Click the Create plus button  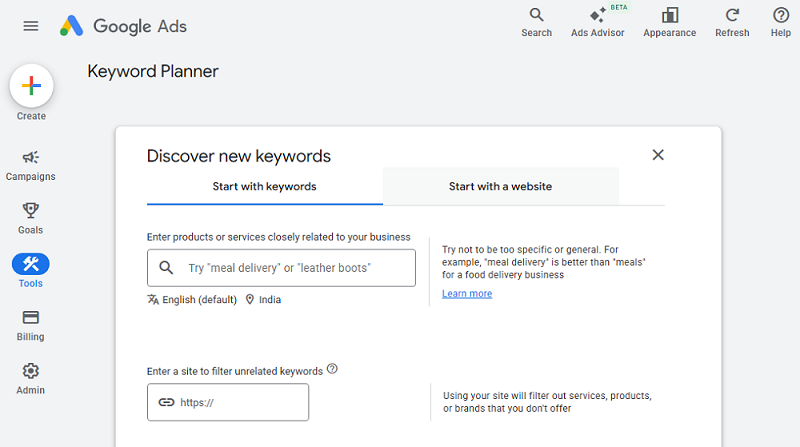(x=31, y=86)
